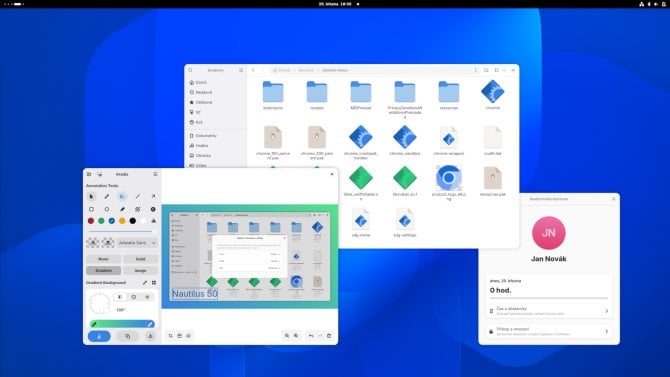Open the Files sidebar hamburger menu
This screenshot has height=377, width=670.
point(241,70)
